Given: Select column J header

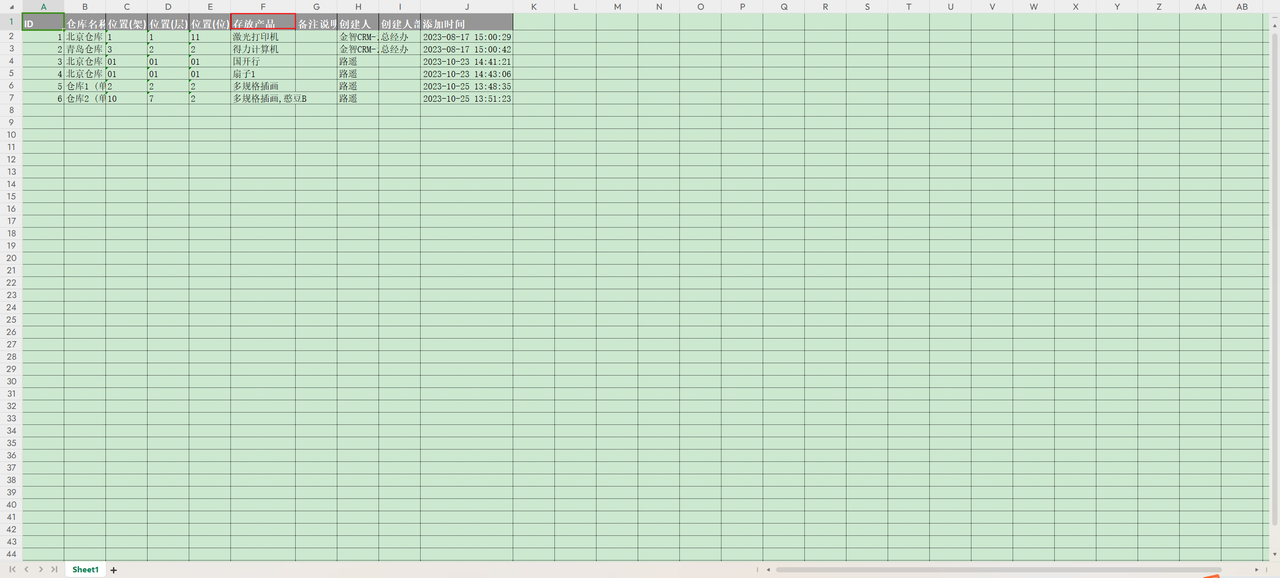Looking at the screenshot, I should [x=467, y=6].
